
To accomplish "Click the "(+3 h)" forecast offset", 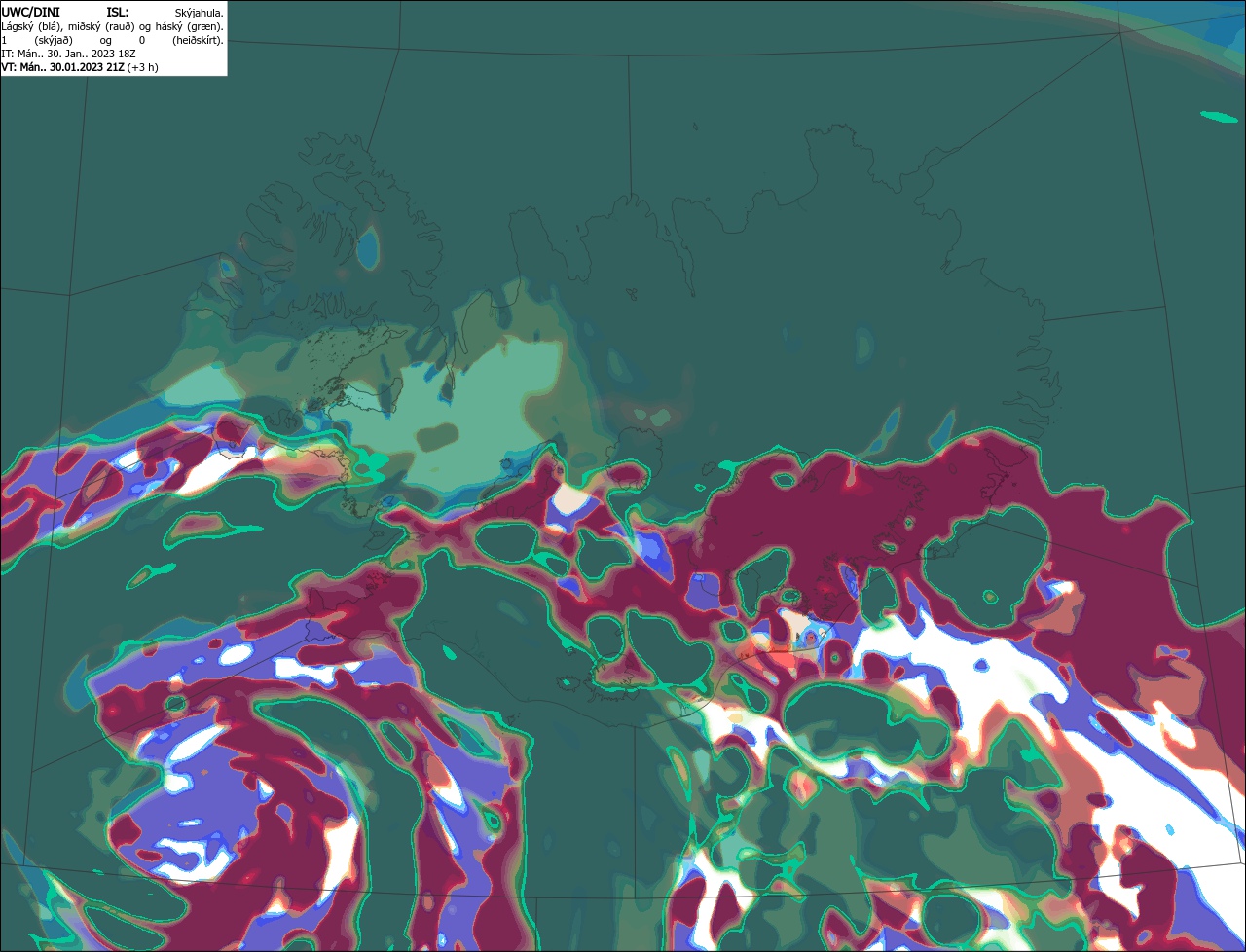I will [x=142, y=67].
